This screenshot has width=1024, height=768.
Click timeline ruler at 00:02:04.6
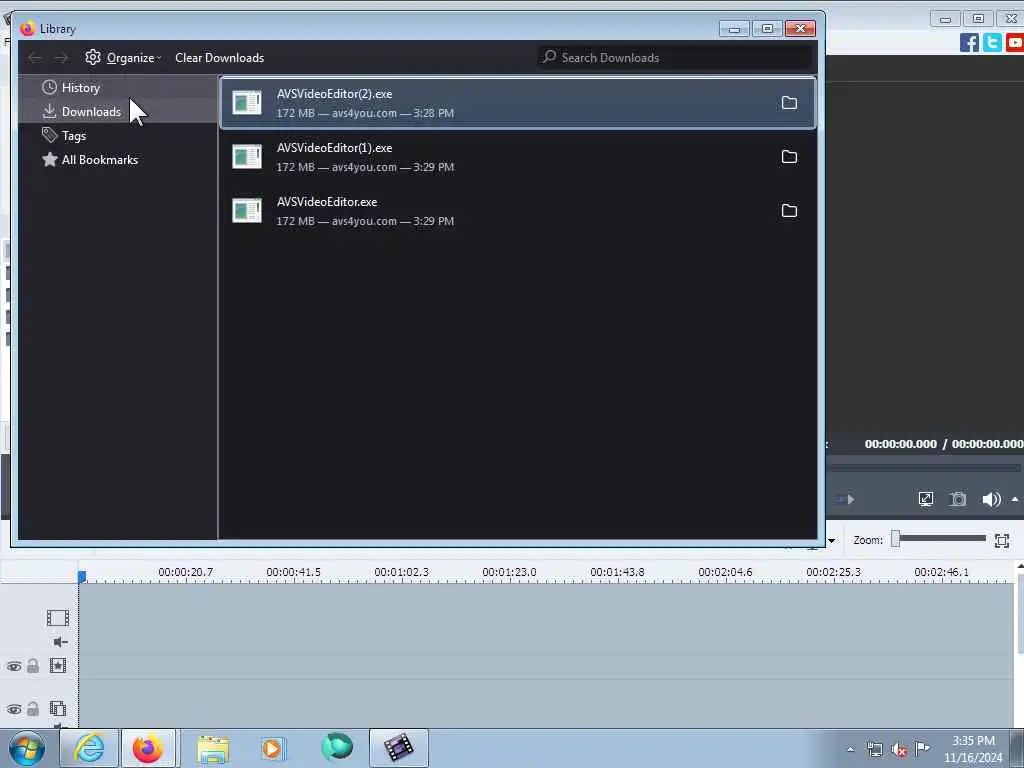(725, 572)
